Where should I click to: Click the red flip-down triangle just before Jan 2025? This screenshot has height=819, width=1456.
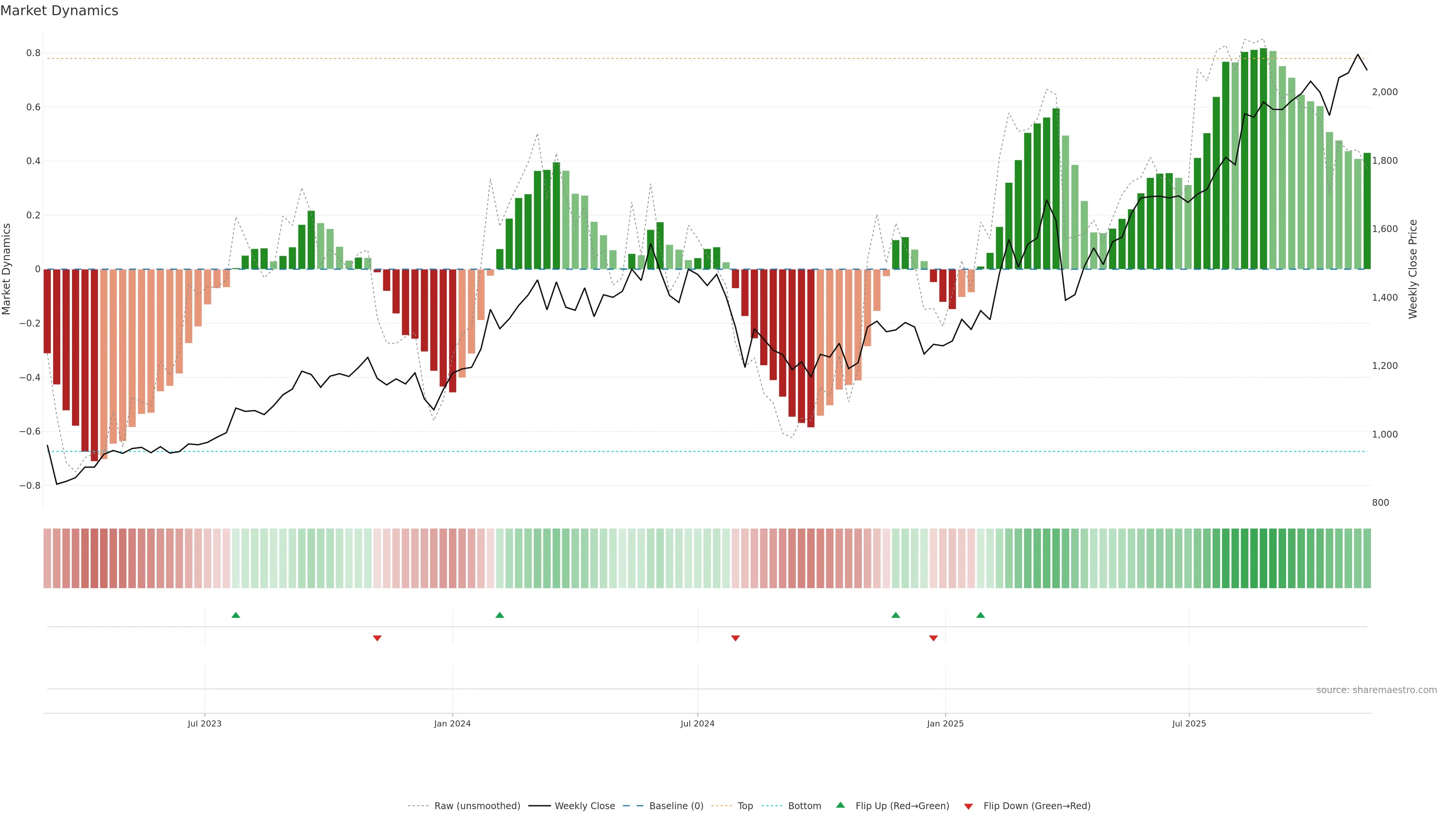[933, 638]
